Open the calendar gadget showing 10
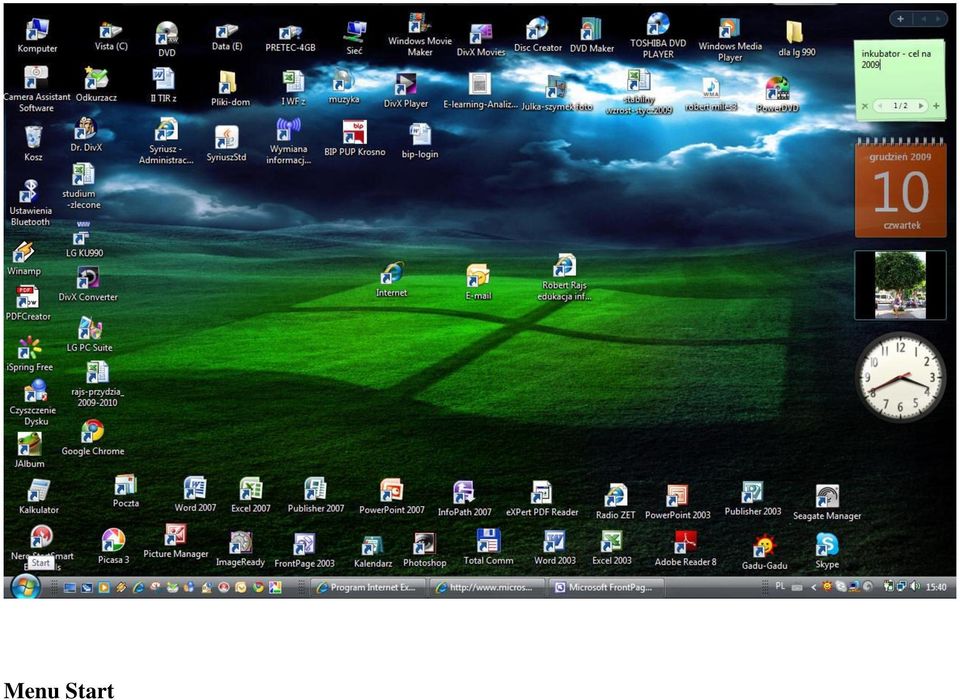960x700 pixels. (x=901, y=187)
